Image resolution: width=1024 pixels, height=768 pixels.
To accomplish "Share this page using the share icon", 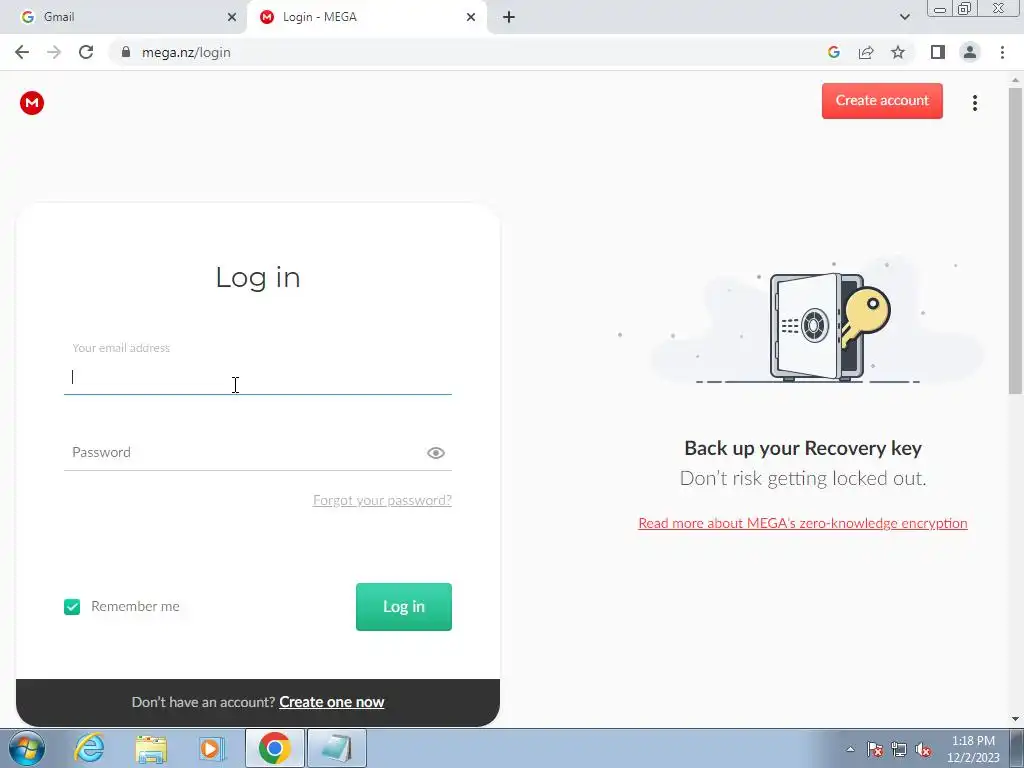I will (x=866, y=52).
